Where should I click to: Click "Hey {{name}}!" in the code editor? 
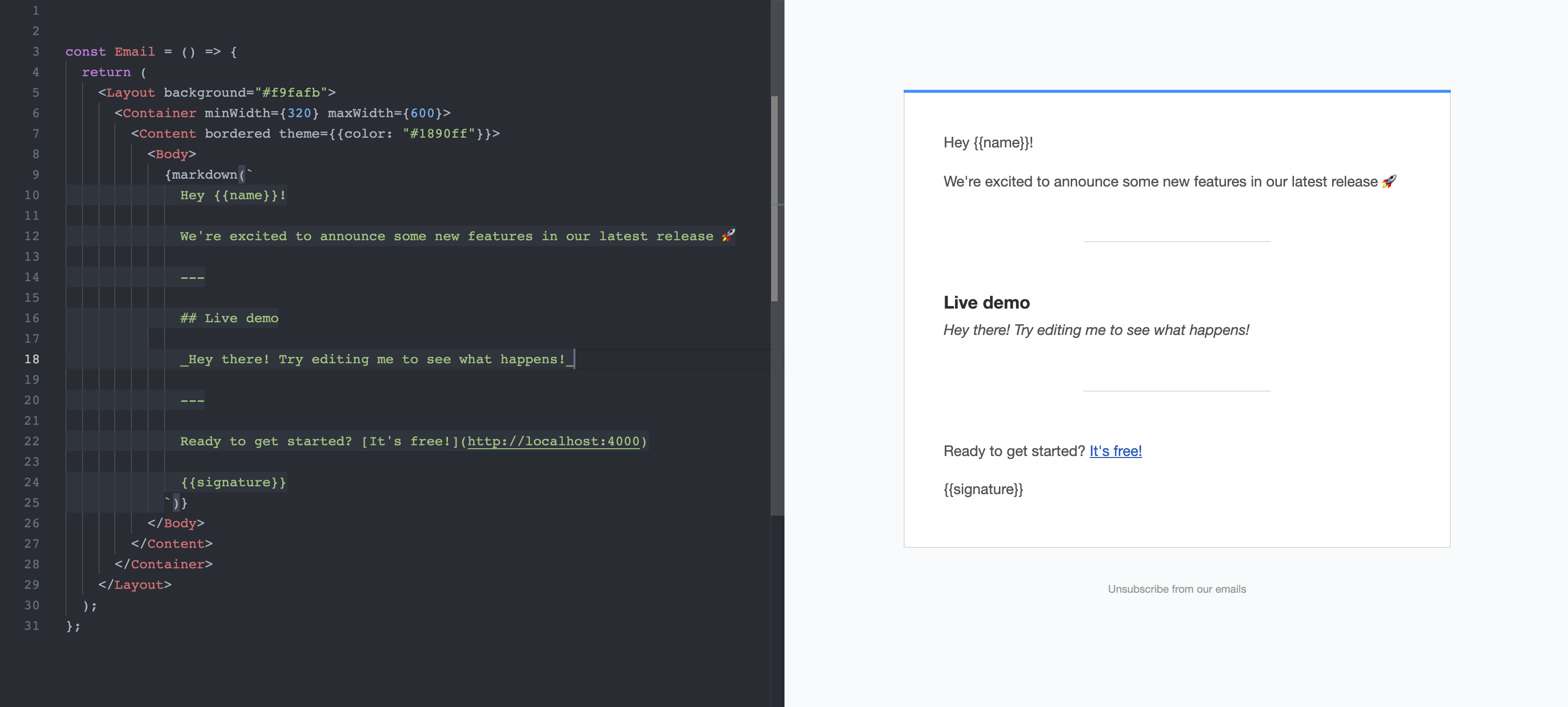point(233,195)
